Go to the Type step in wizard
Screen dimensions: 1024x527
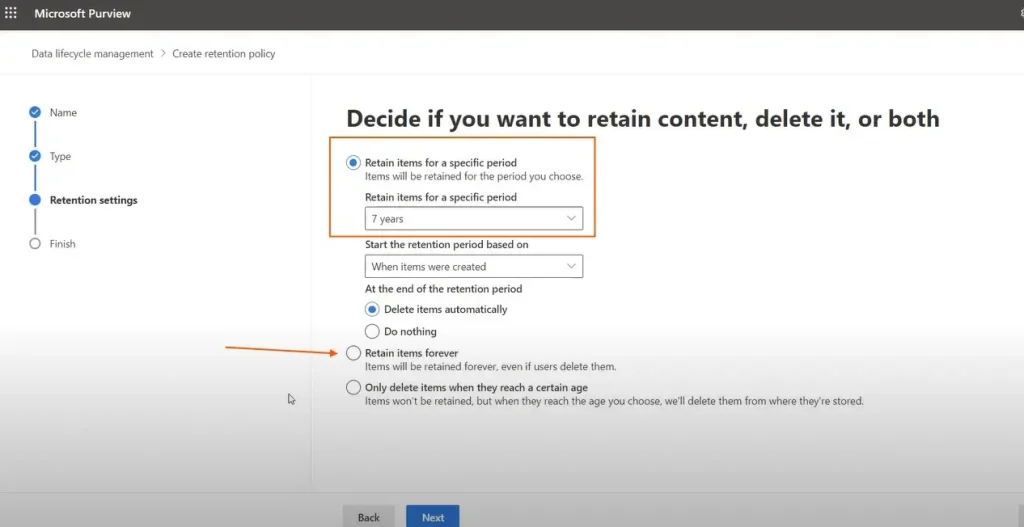pyautogui.click(x=61, y=157)
